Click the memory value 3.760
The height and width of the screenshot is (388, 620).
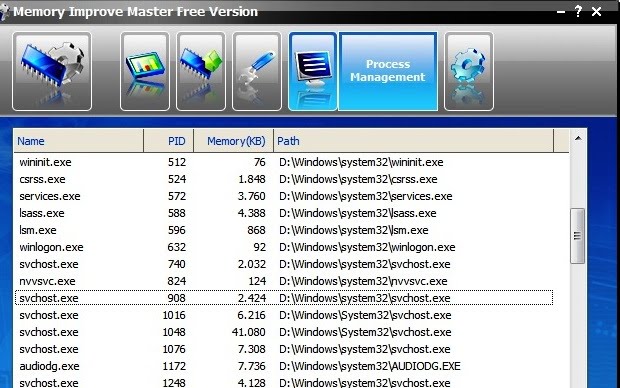click(x=251, y=196)
